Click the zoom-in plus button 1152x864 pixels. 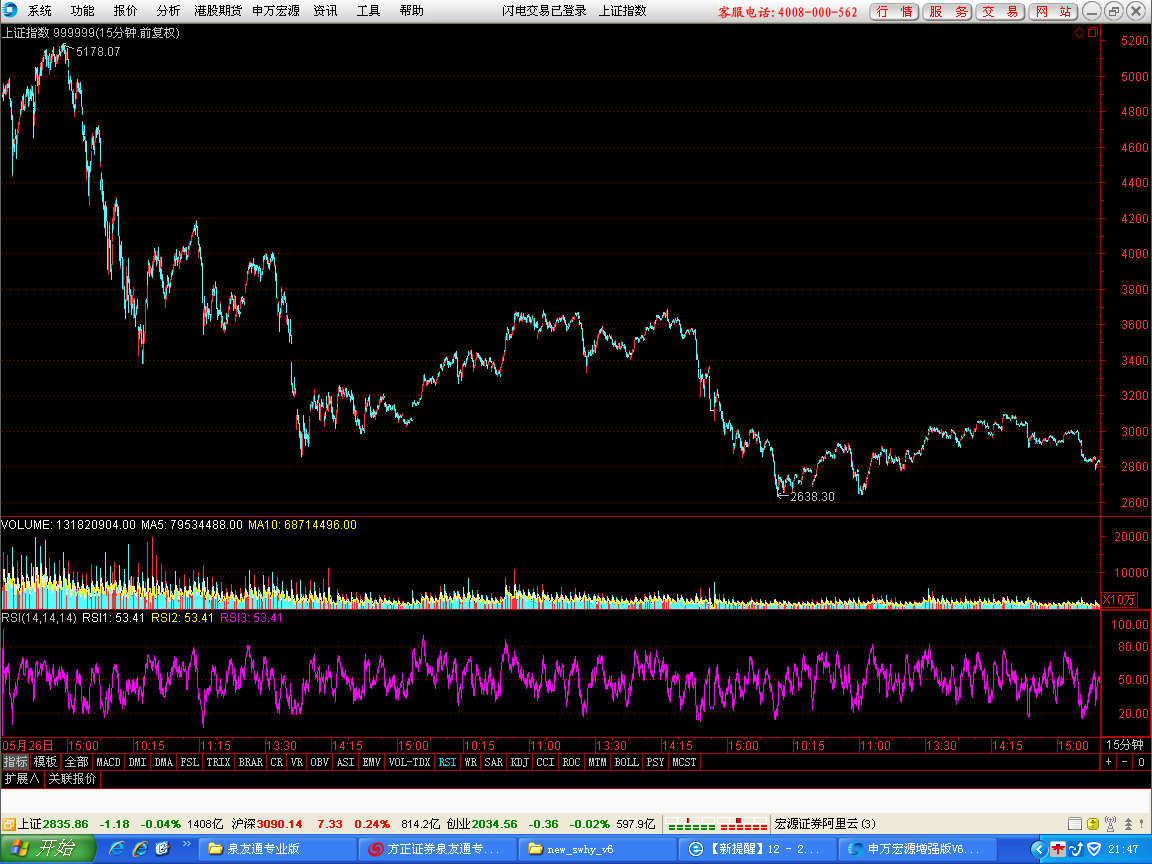coord(1109,762)
